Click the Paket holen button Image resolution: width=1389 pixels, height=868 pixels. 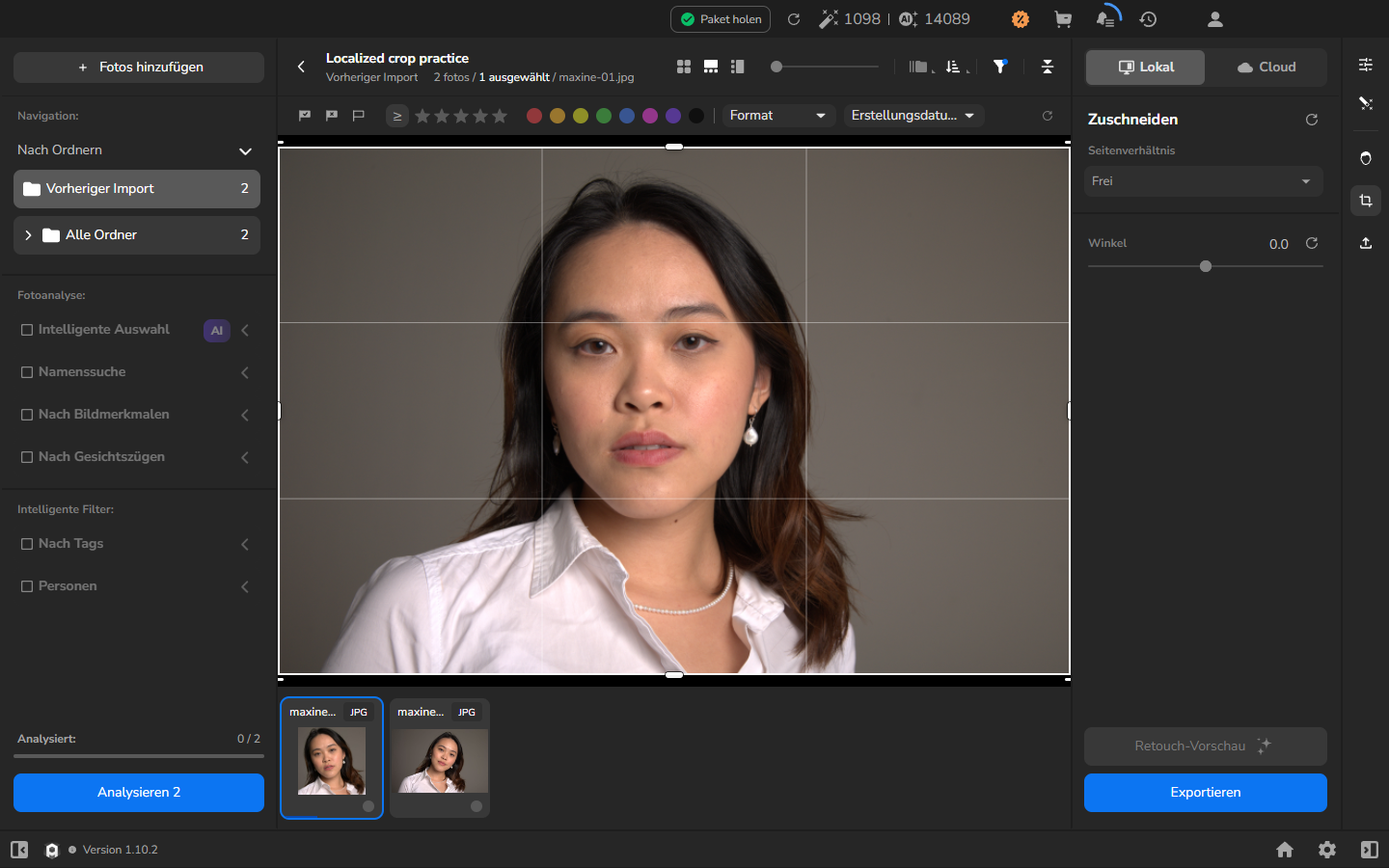pos(721,19)
